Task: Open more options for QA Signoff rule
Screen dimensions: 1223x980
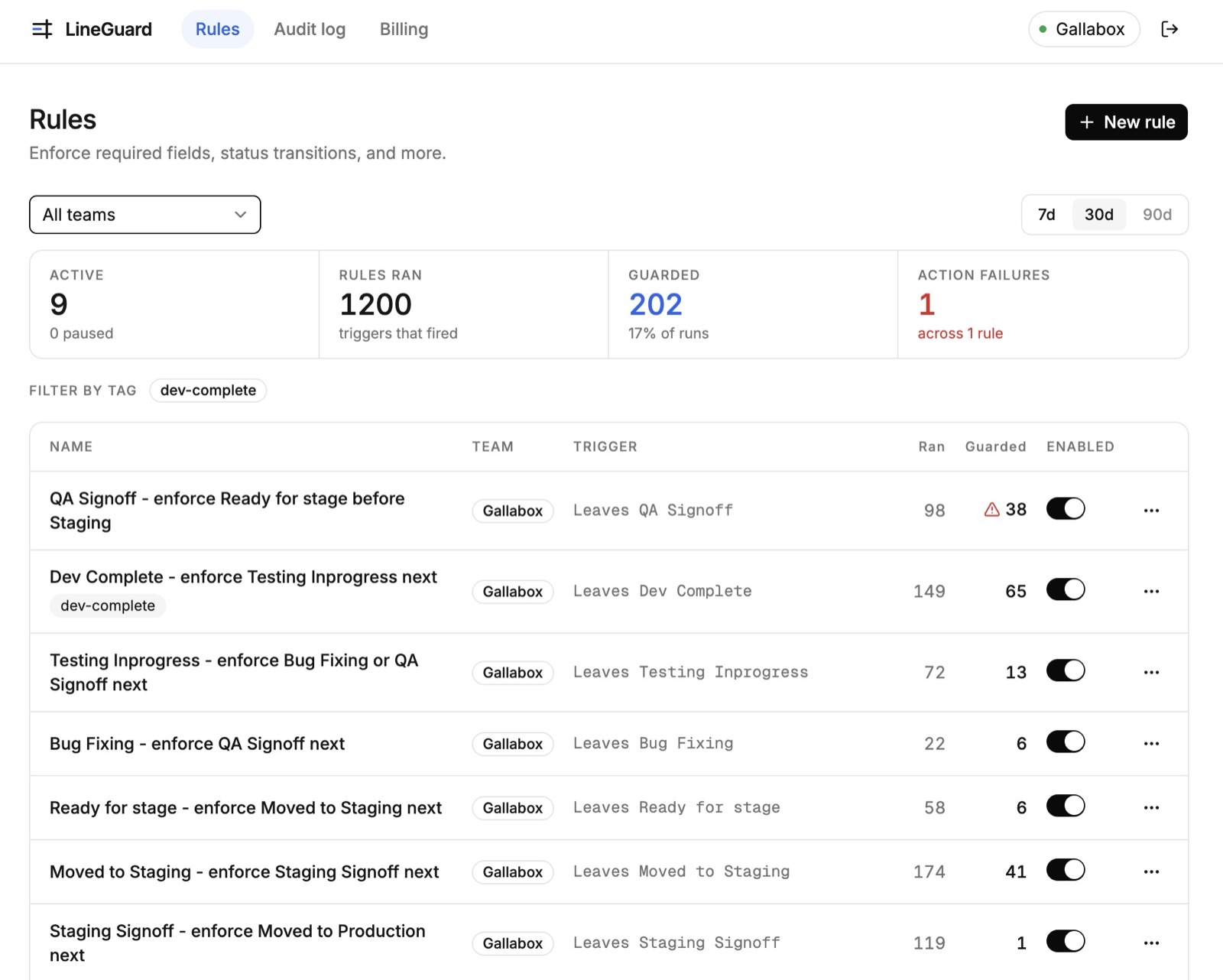Action: click(1152, 510)
